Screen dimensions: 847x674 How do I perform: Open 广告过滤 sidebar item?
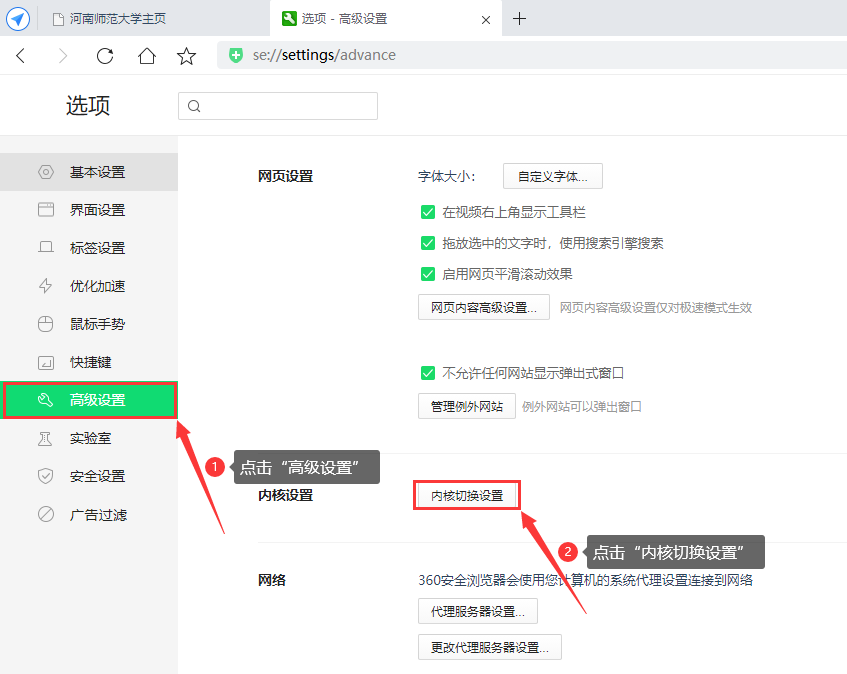point(97,515)
